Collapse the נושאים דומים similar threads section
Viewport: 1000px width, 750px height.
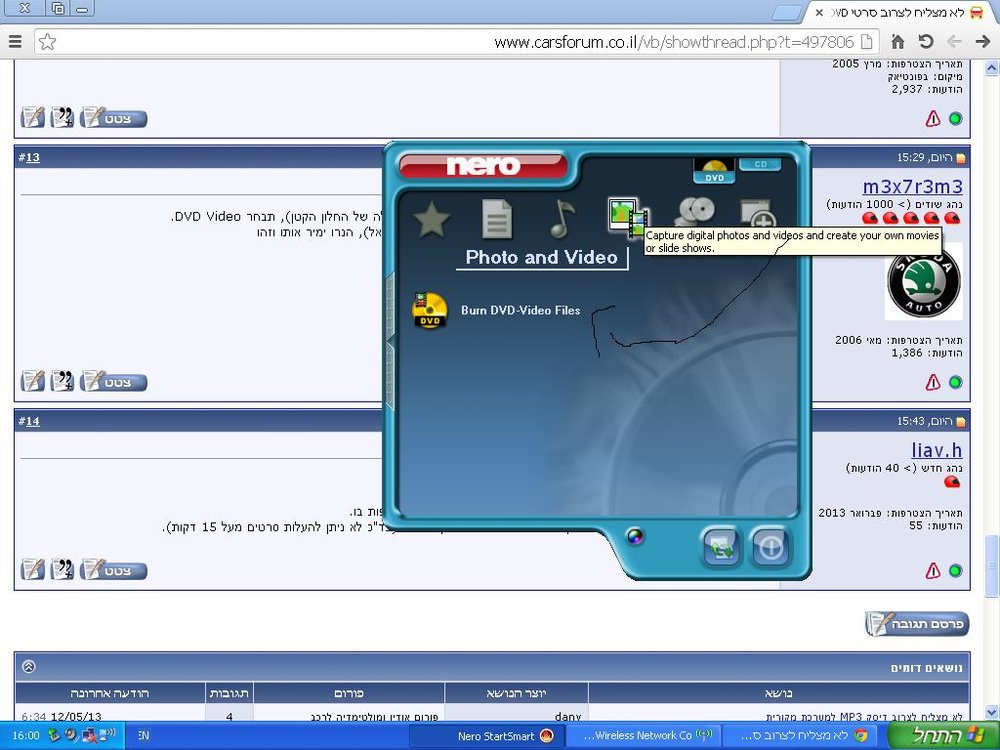29,666
